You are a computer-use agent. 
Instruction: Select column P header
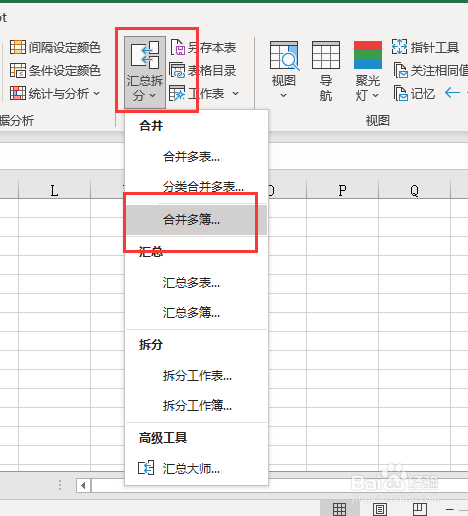pyautogui.click(x=342, y=190)
